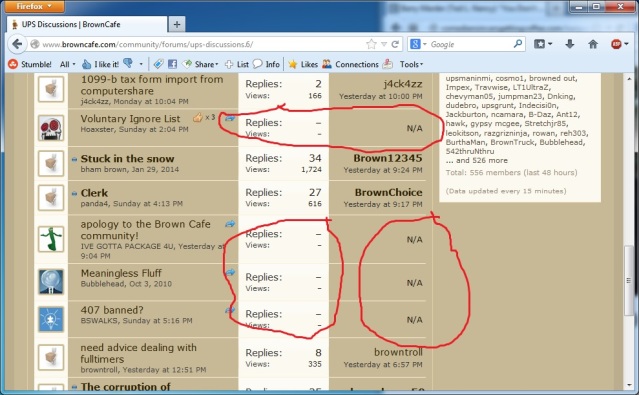Open the Firefox menu dropdown
The width and height of the screenshot is (639, 395).
(34, 6)
